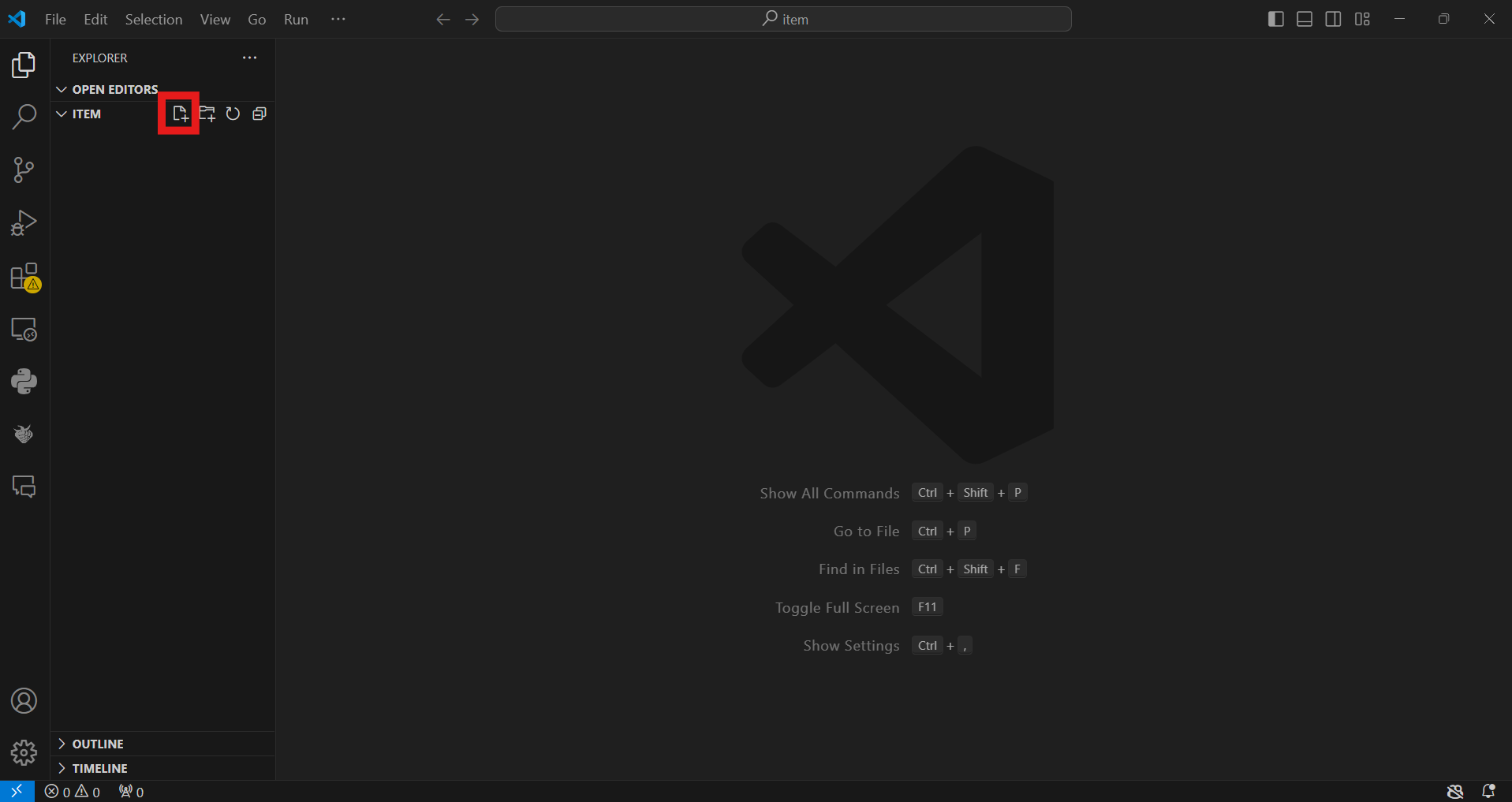Screen dimensions: 1512x802
Task: Click the Show Settings label
Action: 851,645
